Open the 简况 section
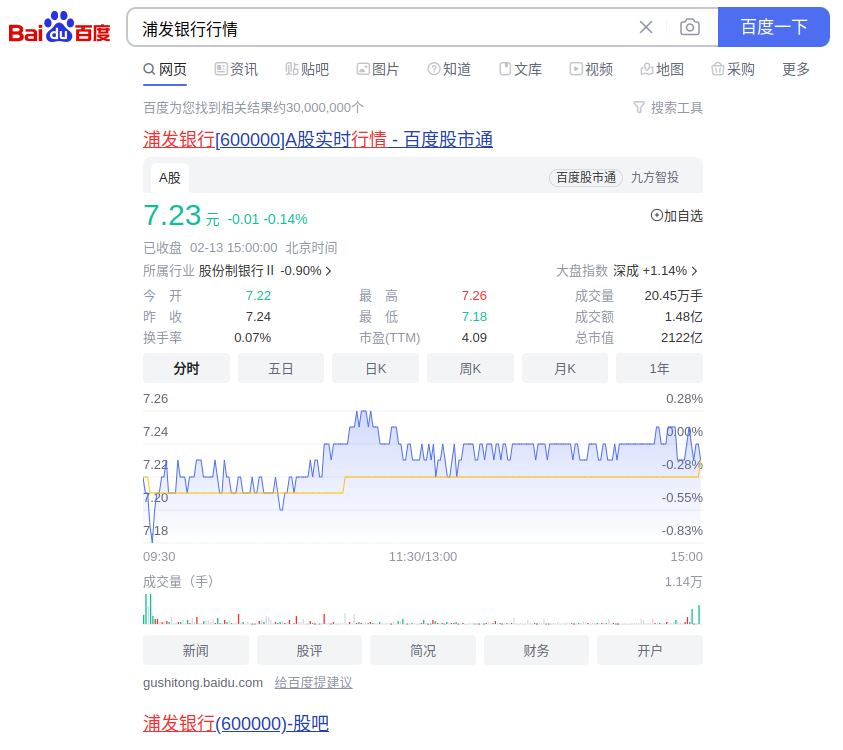This screenshot has width=843, height=750. click(x=423, y=651)
